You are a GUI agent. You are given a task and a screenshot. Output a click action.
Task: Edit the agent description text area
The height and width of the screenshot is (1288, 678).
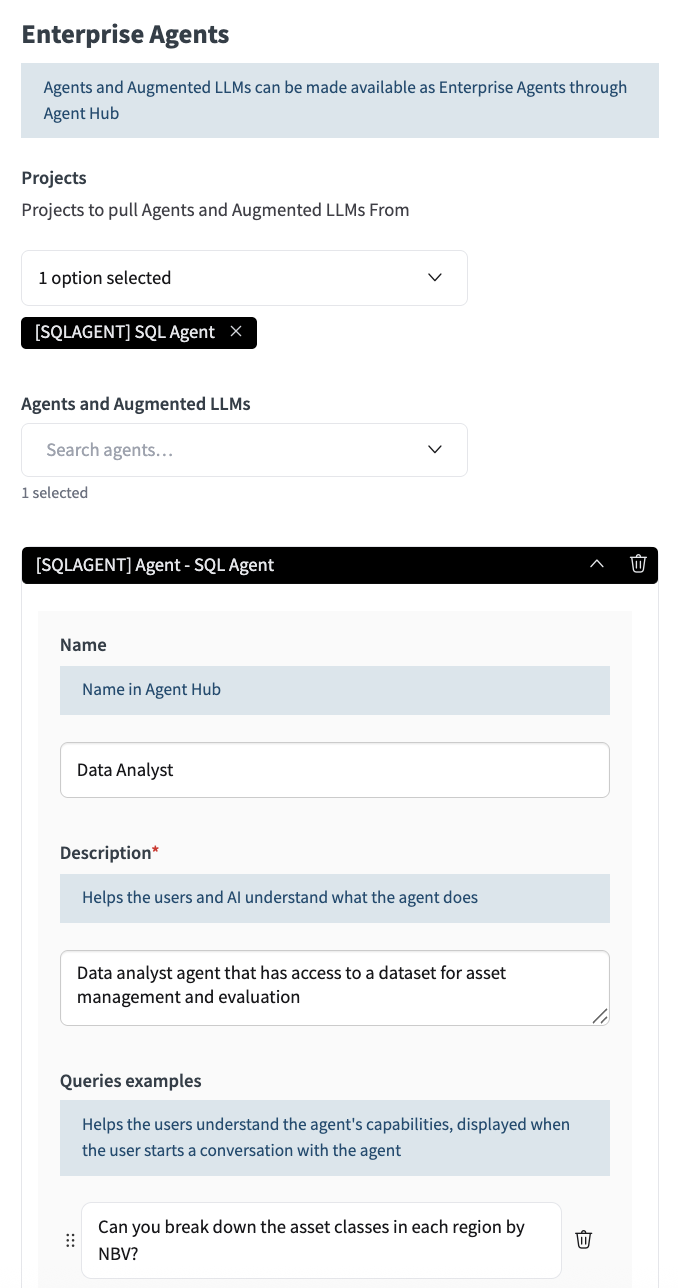pos(334,986)
